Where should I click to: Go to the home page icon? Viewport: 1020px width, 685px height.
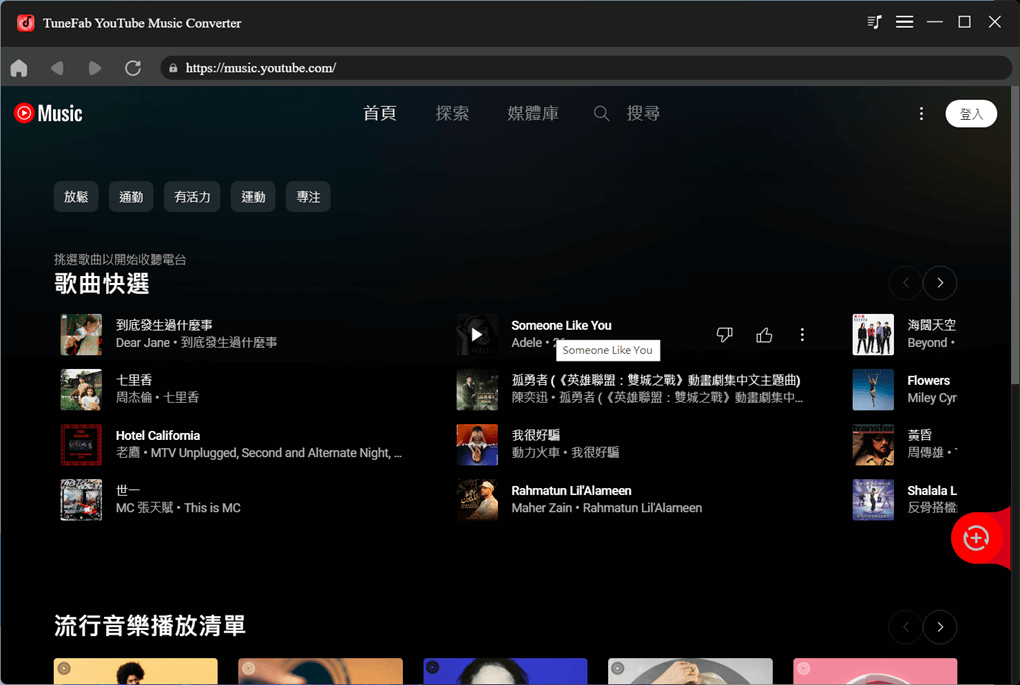click(19, 68)
